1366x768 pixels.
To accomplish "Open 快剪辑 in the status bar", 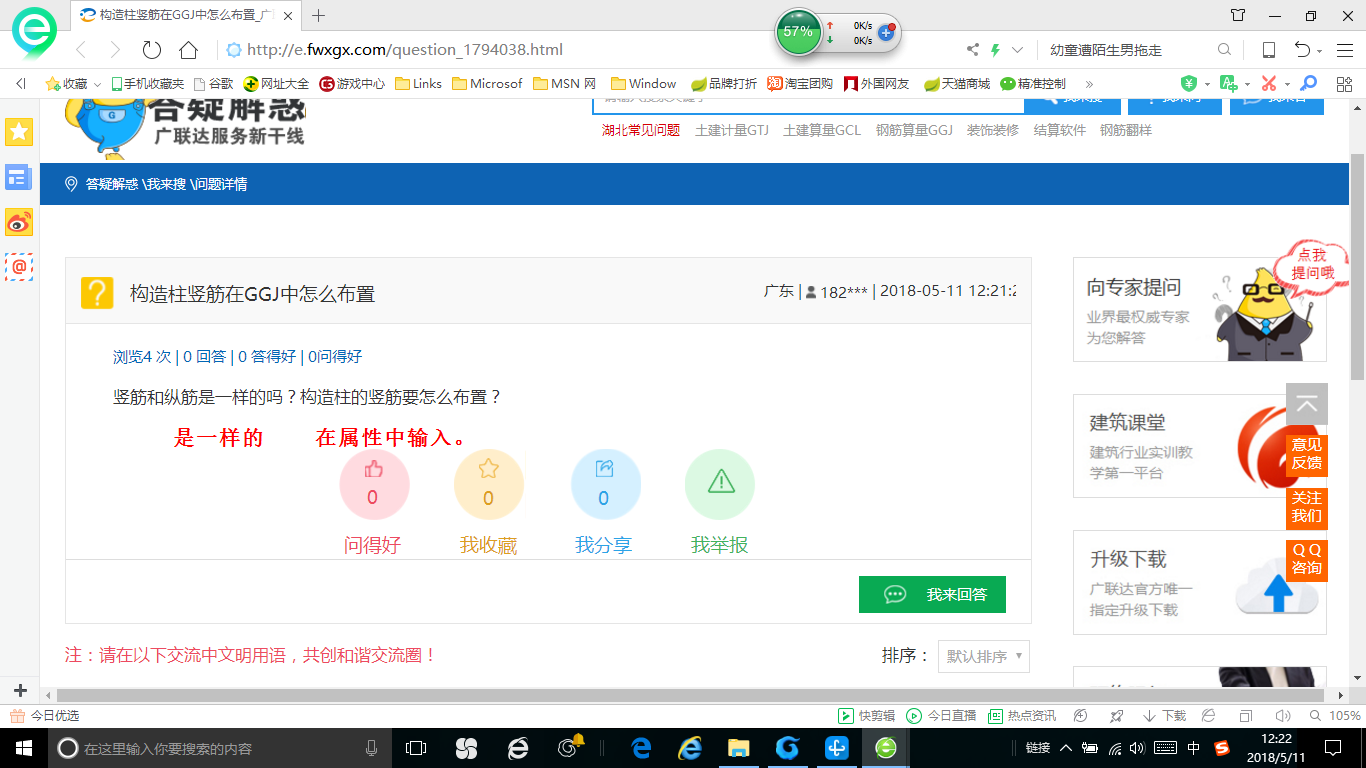I will 866,716.
